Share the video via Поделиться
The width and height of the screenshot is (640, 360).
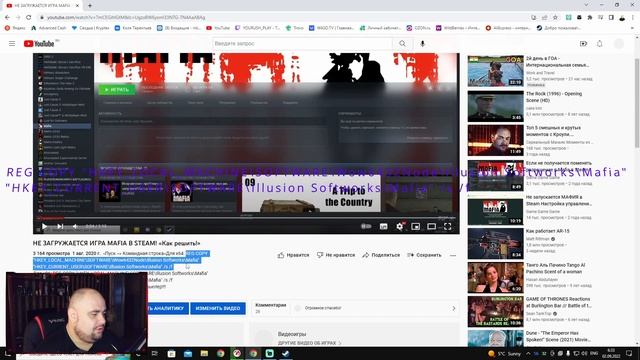[381, 255]
